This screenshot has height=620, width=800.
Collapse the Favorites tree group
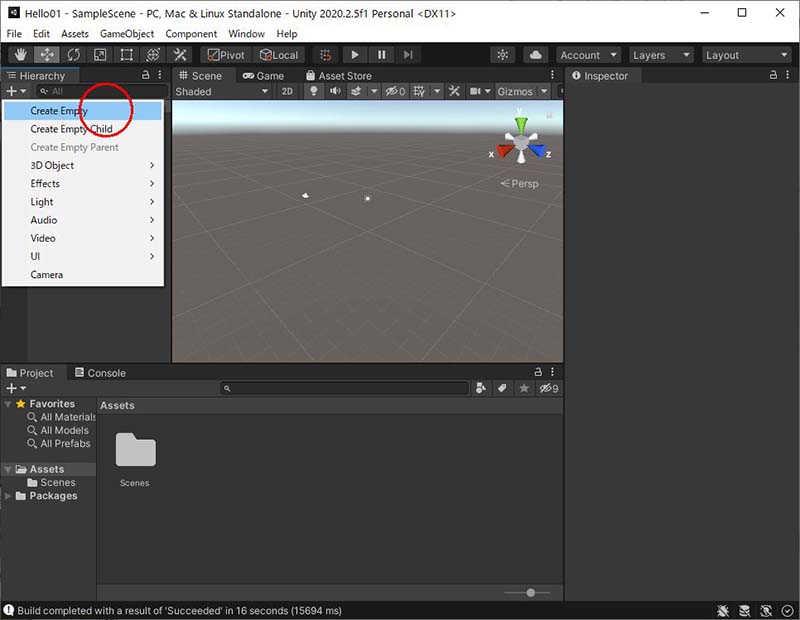pyautogui.click(x=8, y=404)
